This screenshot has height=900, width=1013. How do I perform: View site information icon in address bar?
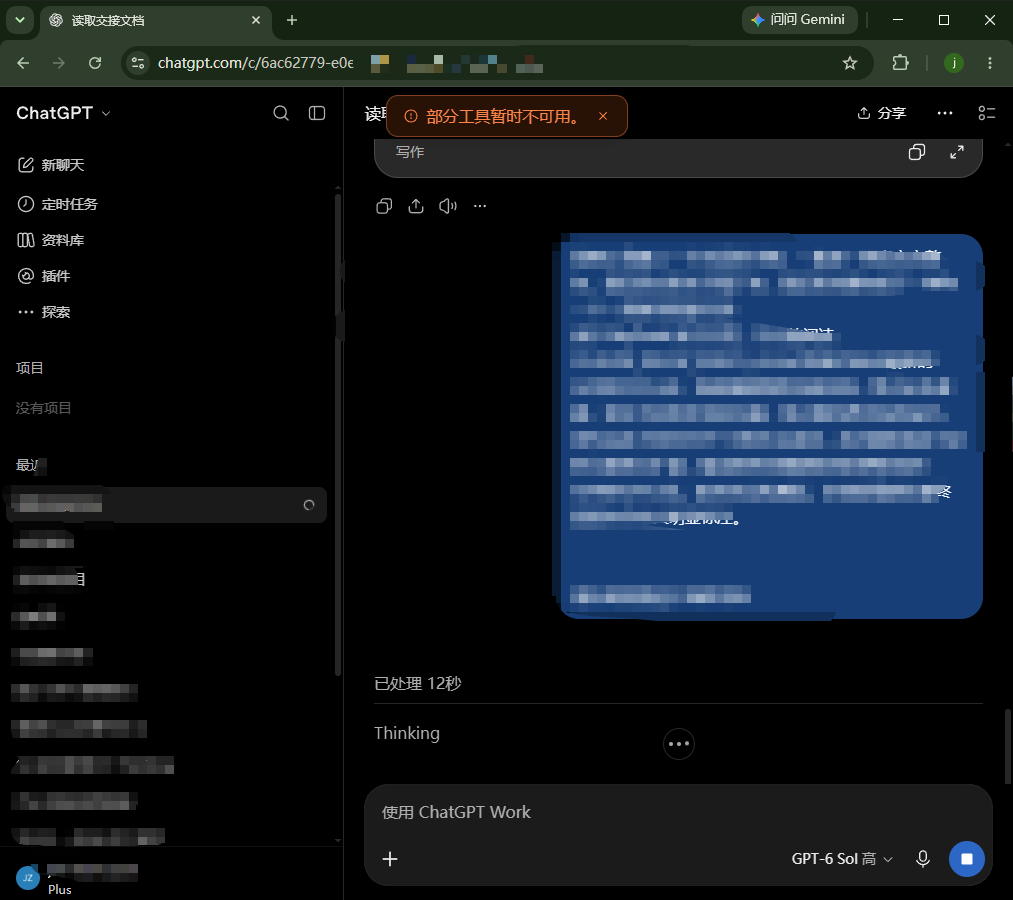[x=138, y=63]
